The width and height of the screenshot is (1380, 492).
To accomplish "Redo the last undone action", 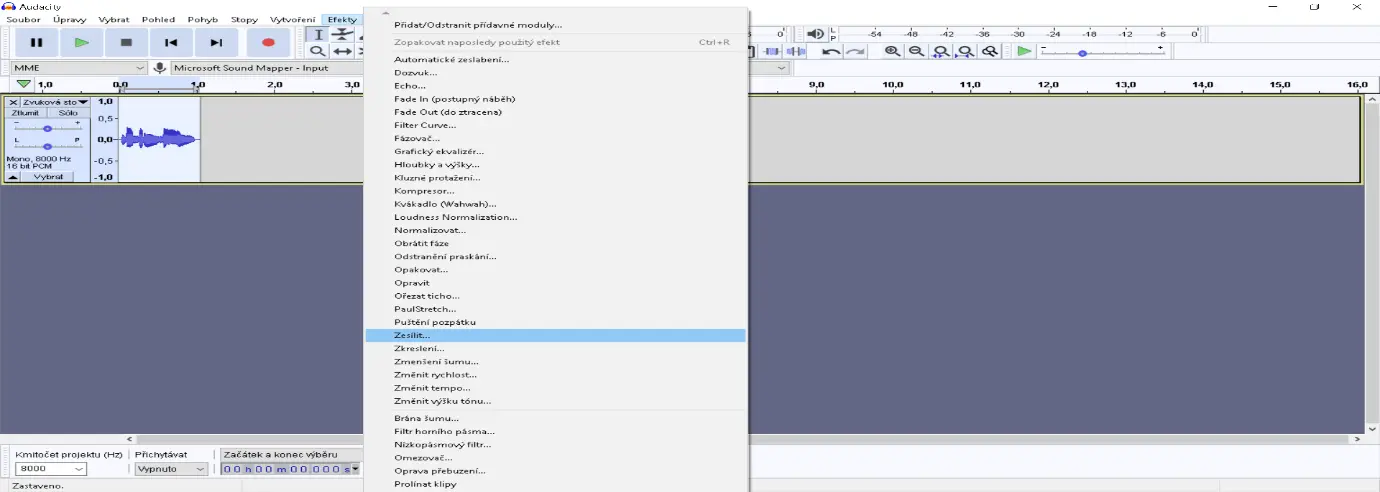I will [855, 51].
